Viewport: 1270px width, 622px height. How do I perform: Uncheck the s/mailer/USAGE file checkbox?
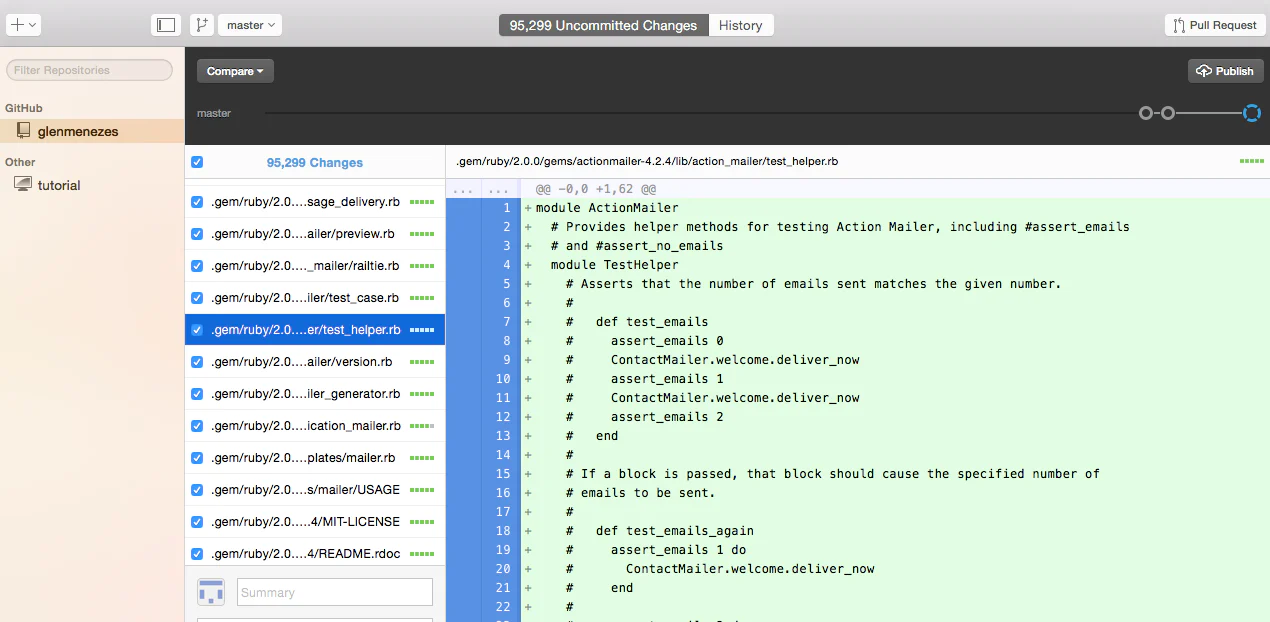tap(197, 490)
